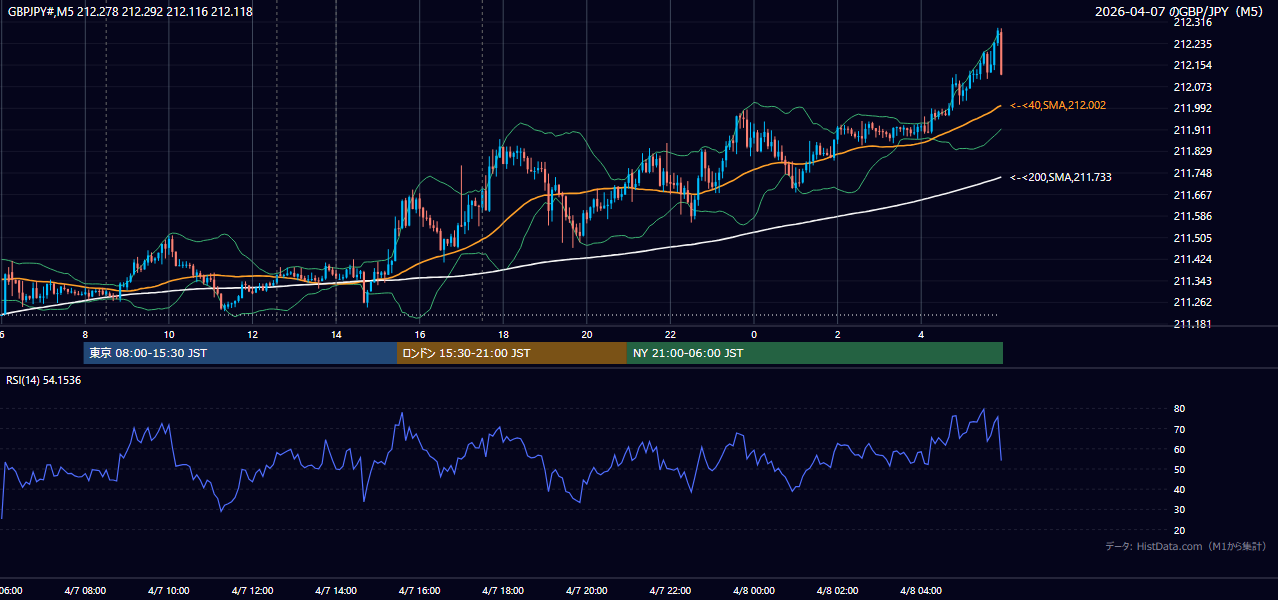
Task: Click hour tick 8 under price chart
Action: coord(85,334)
